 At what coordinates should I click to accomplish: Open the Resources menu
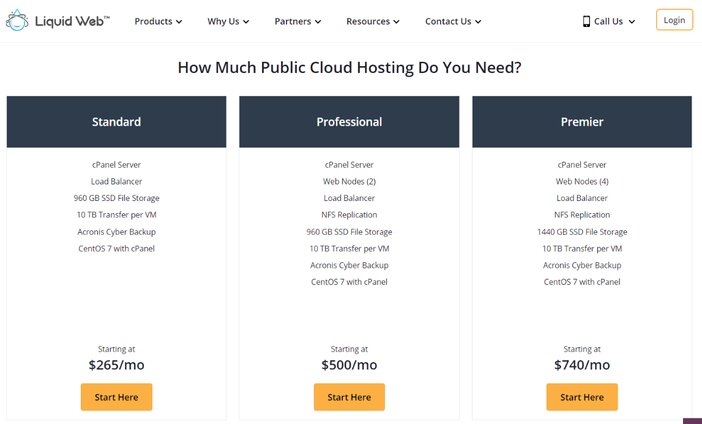[x=373, y=21]
